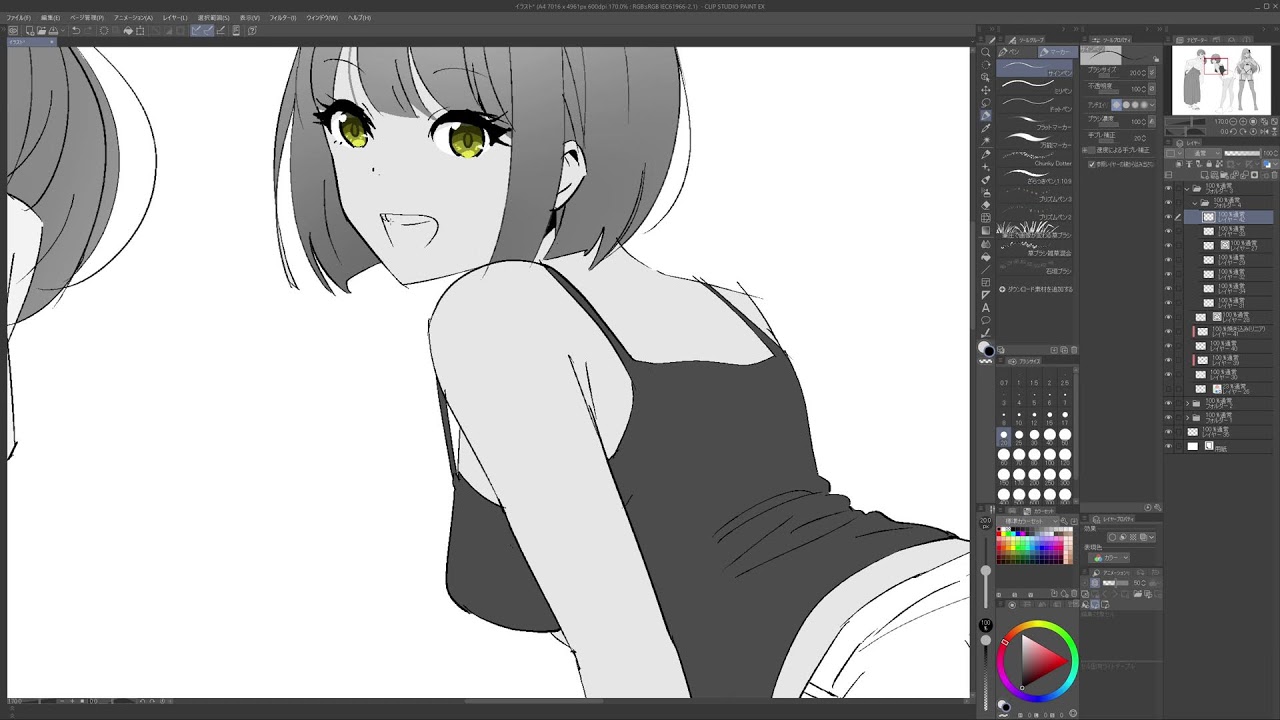Toggle Snap to Special Ruler in command bar
Image resolution: width=1280 pixels, height=720 pixels.
[x=209, y=30]
